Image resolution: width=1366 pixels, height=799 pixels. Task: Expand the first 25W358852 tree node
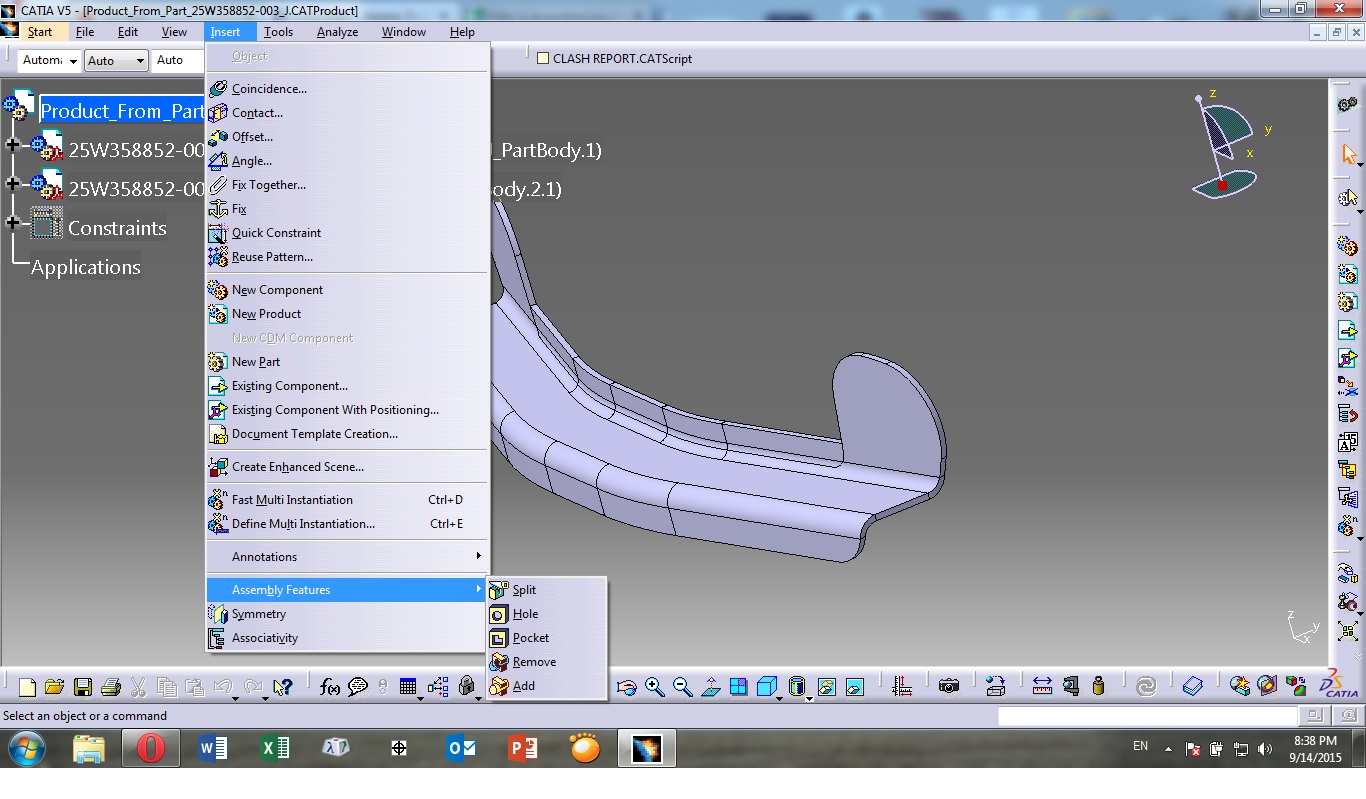(x=12, y=145)
